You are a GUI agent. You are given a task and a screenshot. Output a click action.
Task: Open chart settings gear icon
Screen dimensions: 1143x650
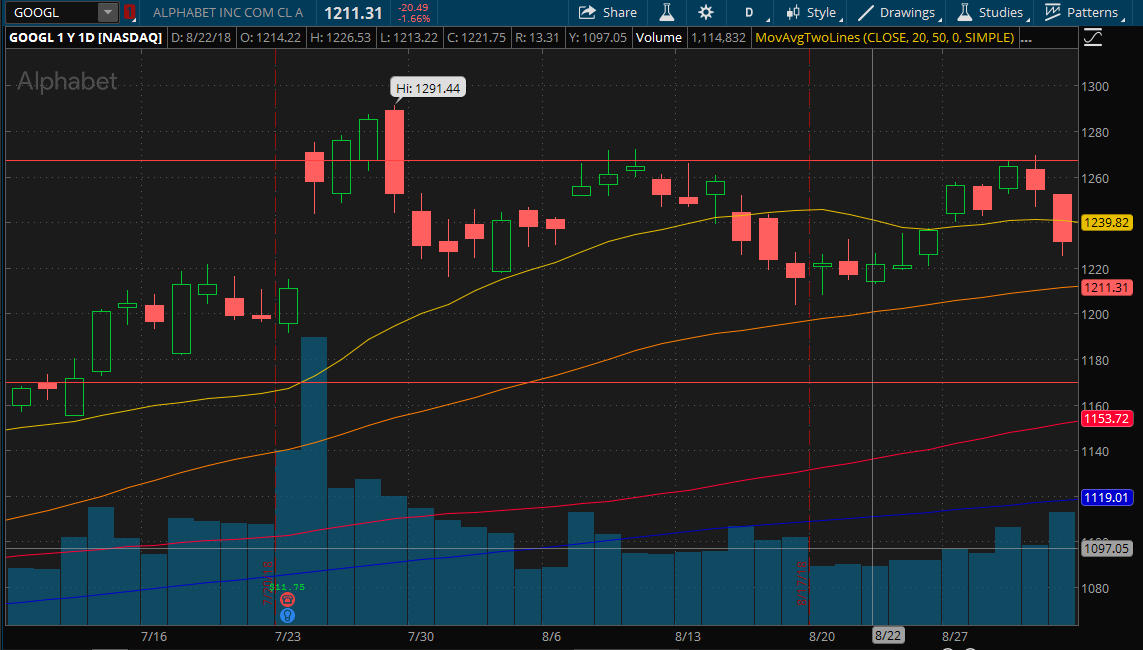point(706,12)
